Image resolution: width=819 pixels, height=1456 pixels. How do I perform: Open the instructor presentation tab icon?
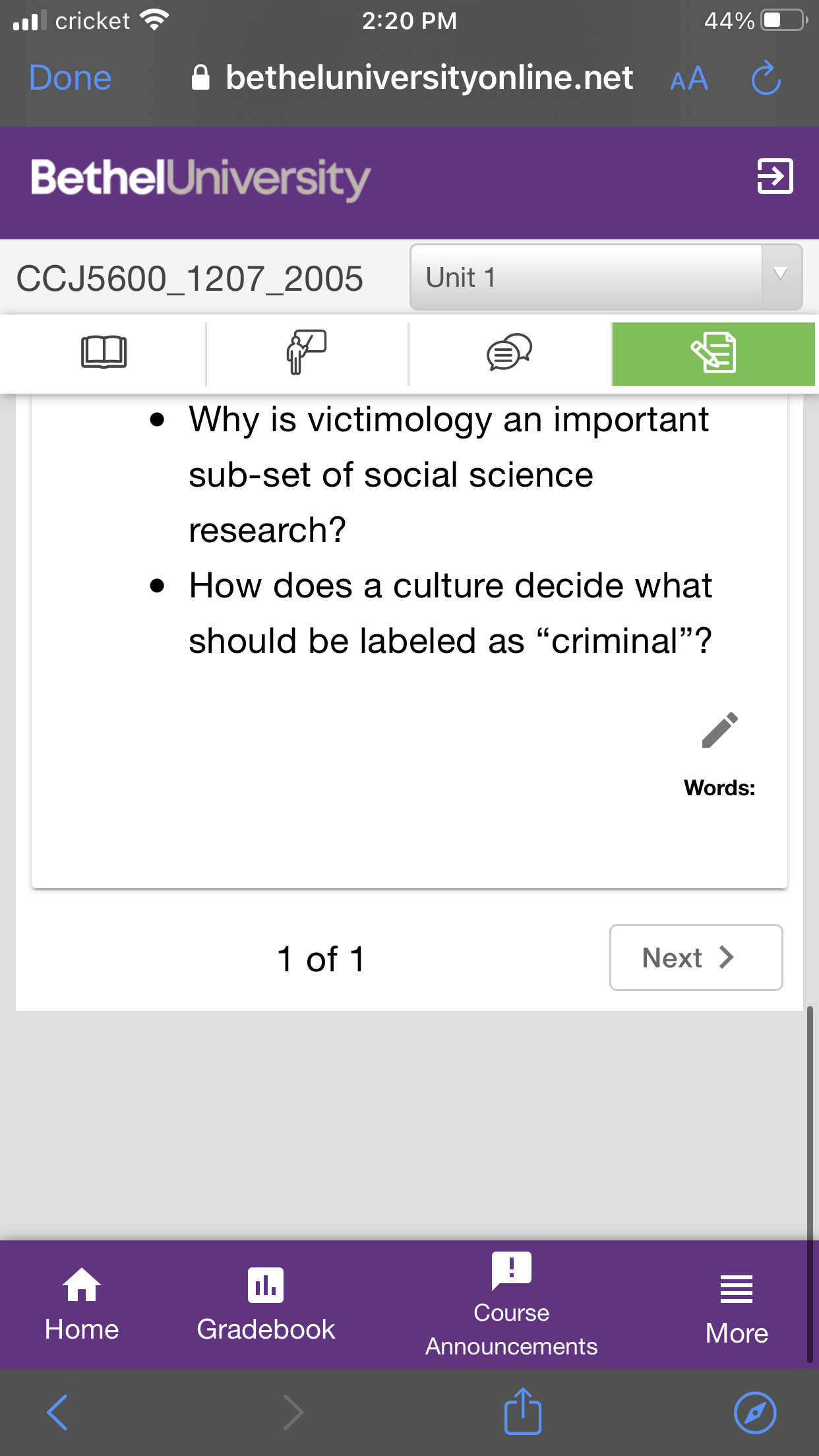[x=307, y=353]
